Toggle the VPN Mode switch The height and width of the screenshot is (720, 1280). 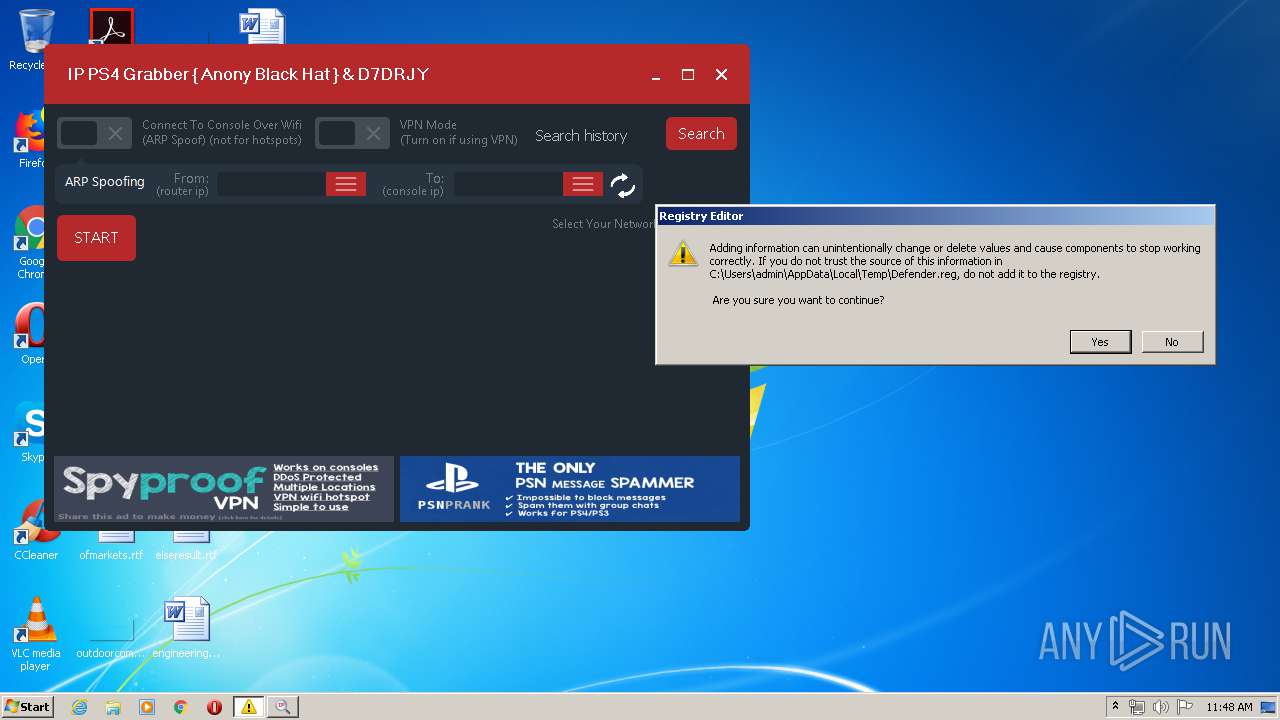point(352,133)
